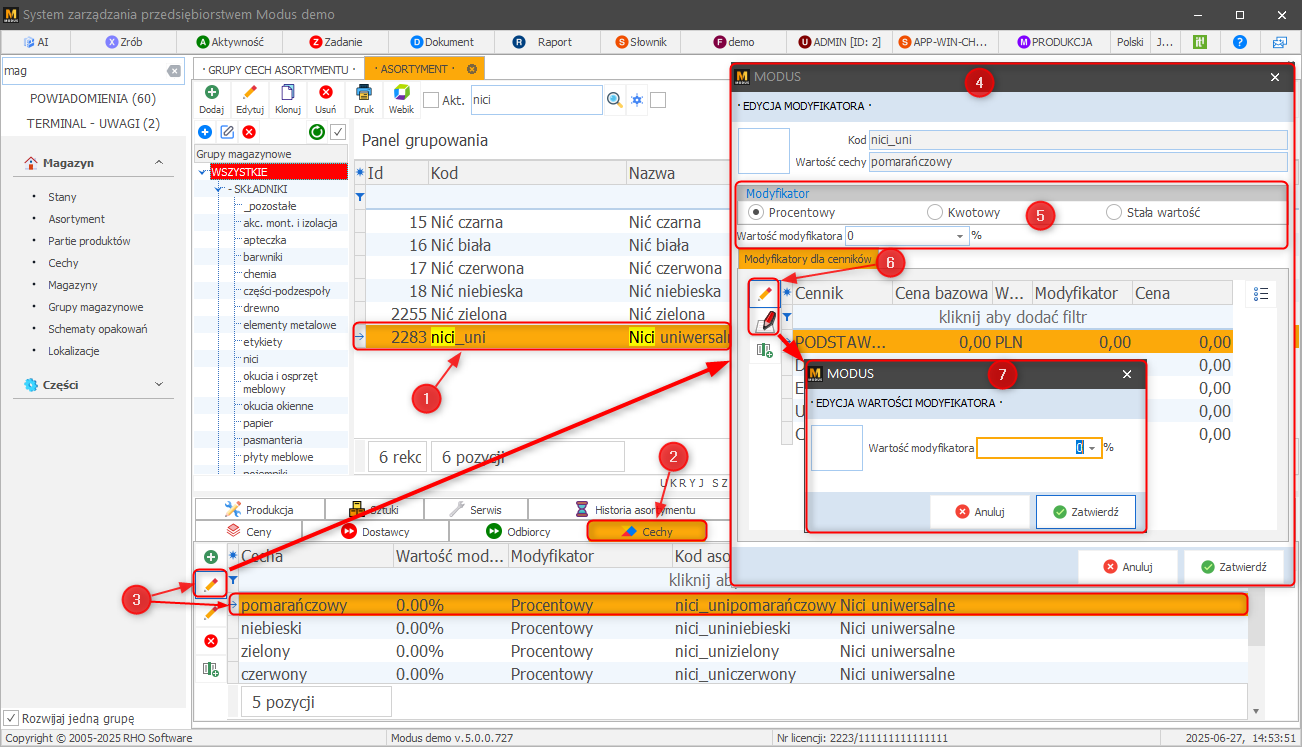Collapse the Magazyn sidebar section
This screenshot has height=747, width=1302.
click(158, 163)
